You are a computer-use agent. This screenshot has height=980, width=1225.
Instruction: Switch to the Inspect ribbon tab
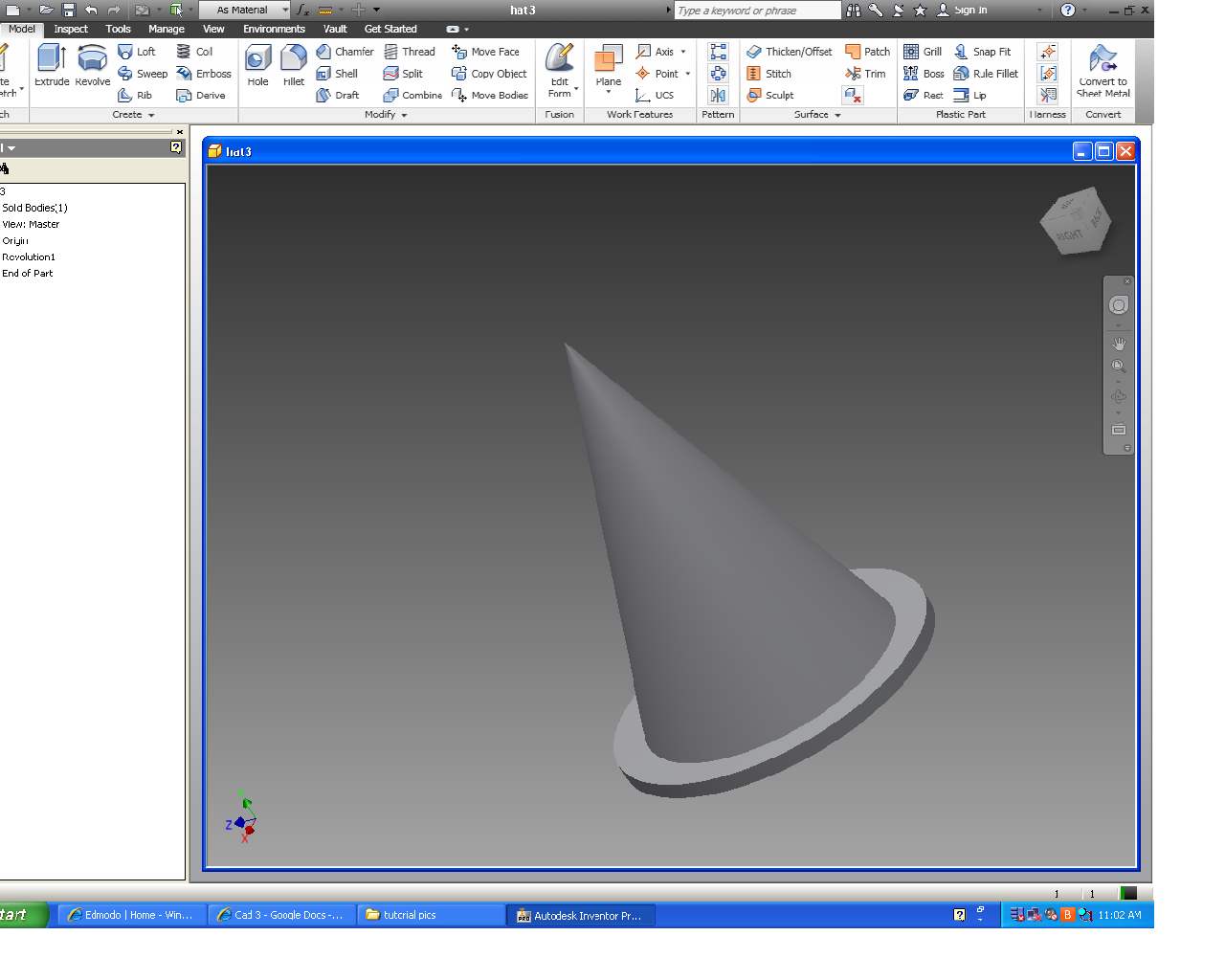71,29
